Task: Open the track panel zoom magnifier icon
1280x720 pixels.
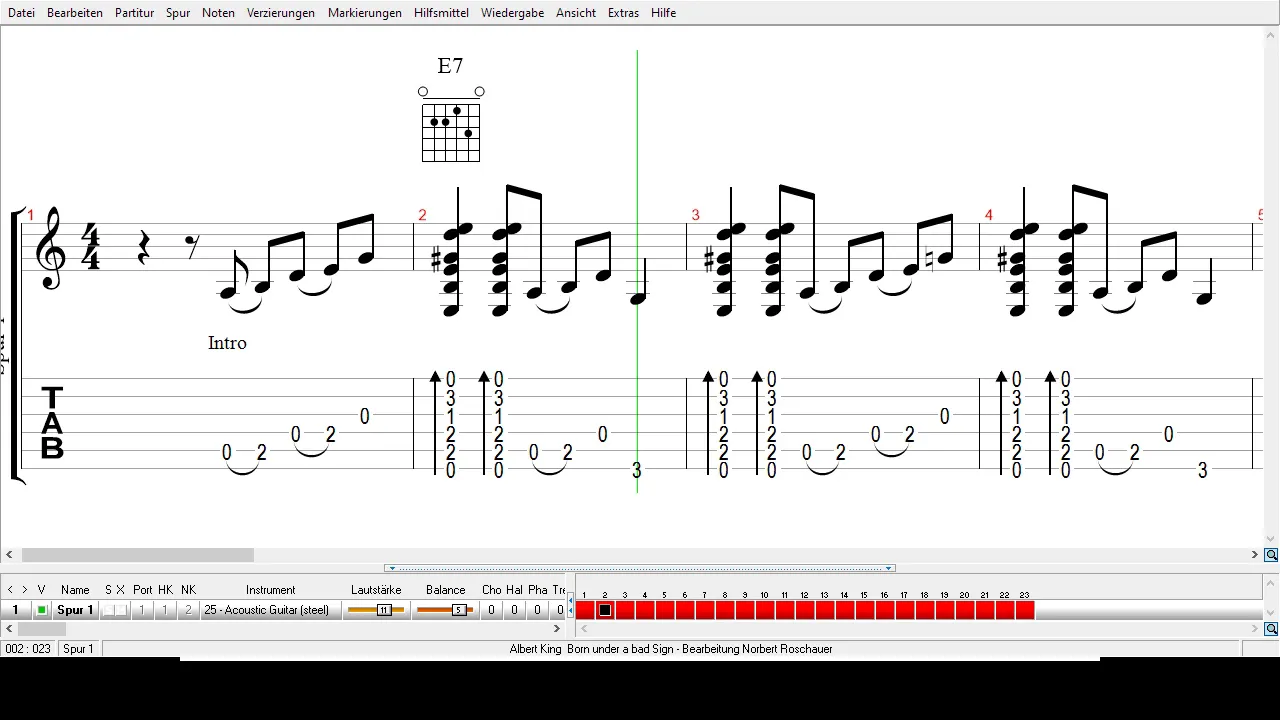Action: [x=1271, y=629]
